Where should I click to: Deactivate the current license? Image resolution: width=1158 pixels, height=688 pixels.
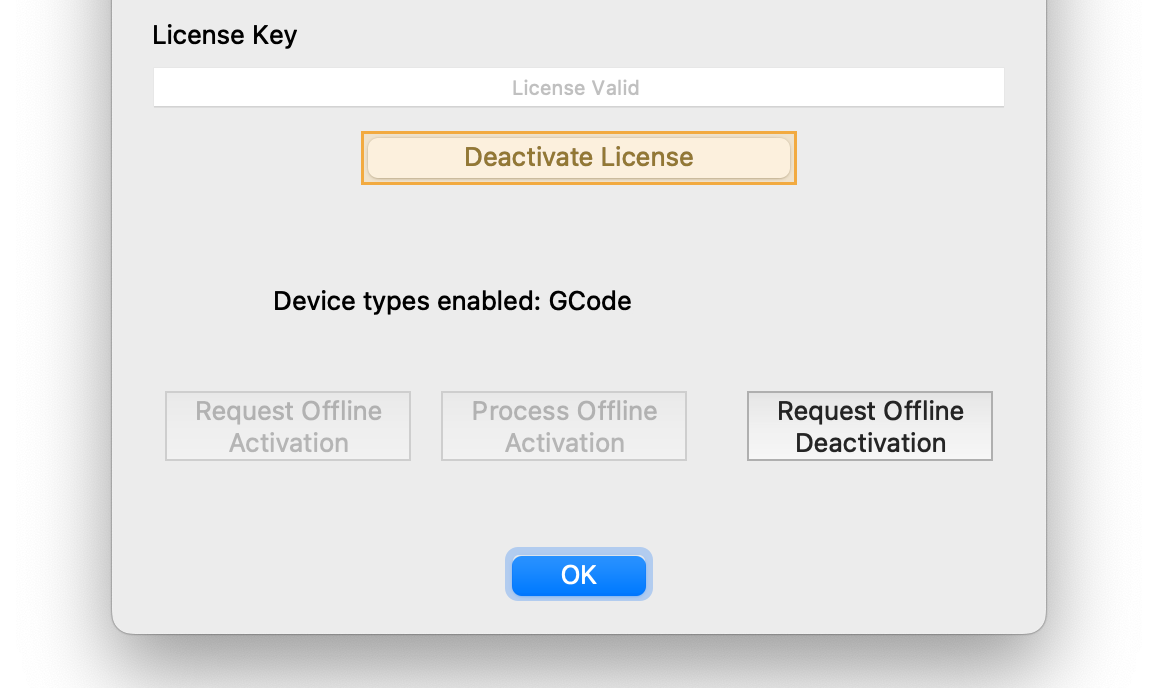(578, 158)
